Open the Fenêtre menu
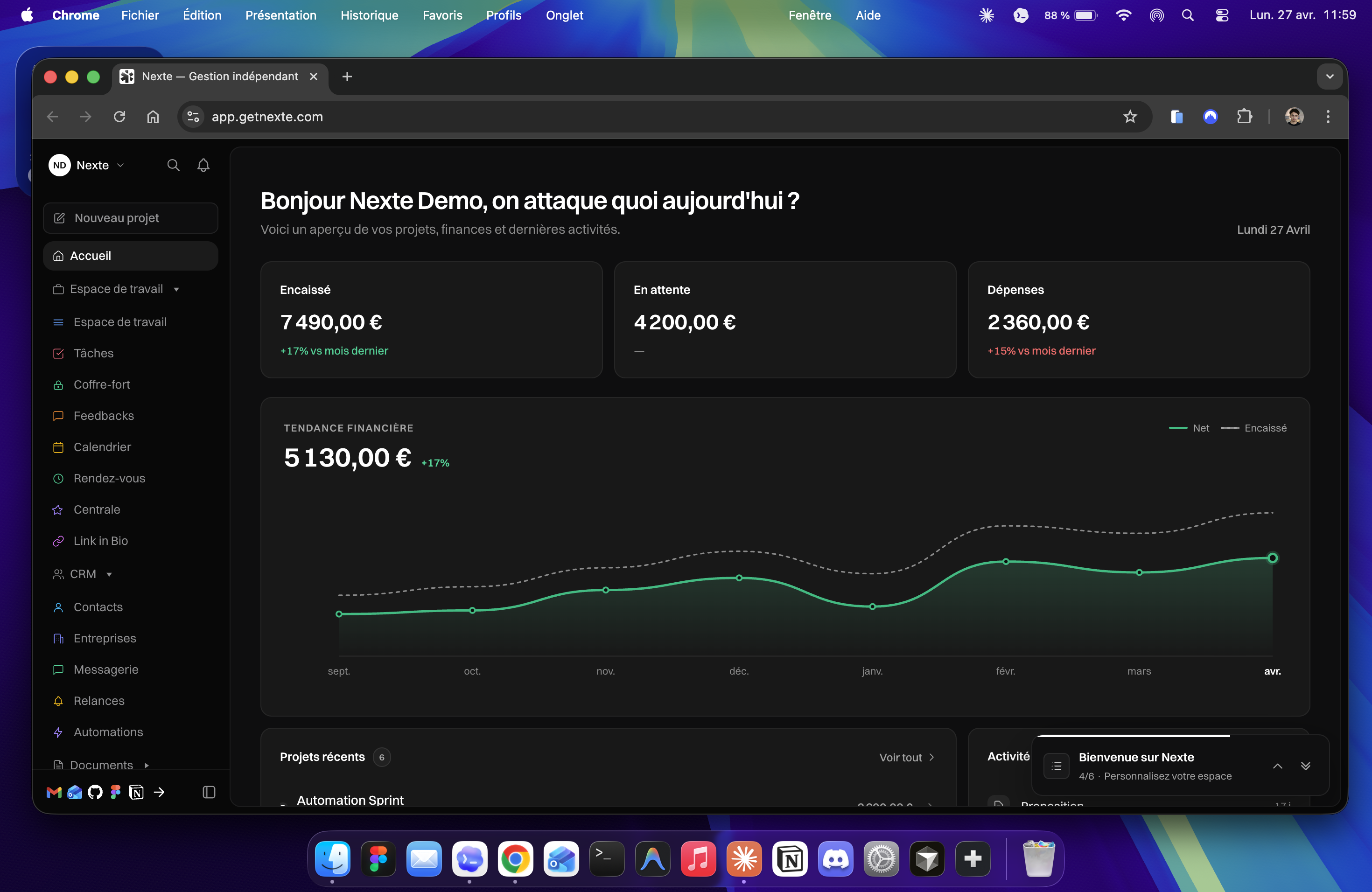 (810, 15)
